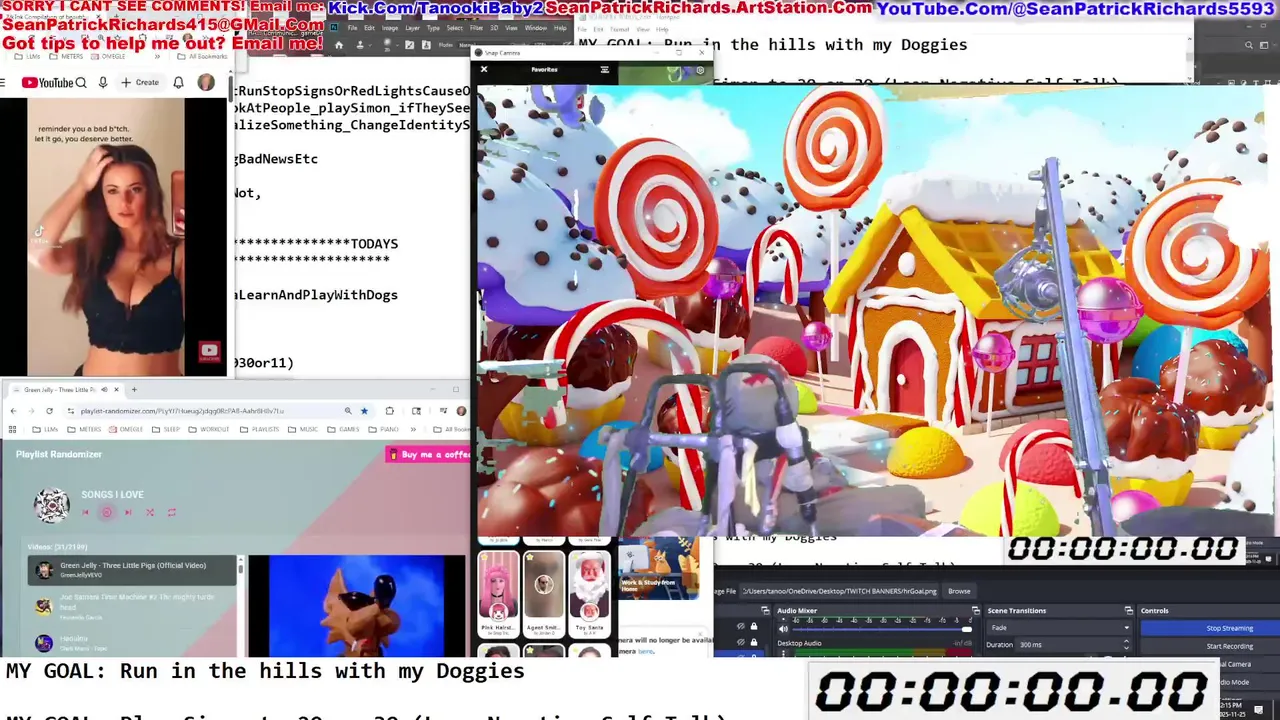
Task: Pause the current song
Action: pyautogui.click(x=107, y=512)
